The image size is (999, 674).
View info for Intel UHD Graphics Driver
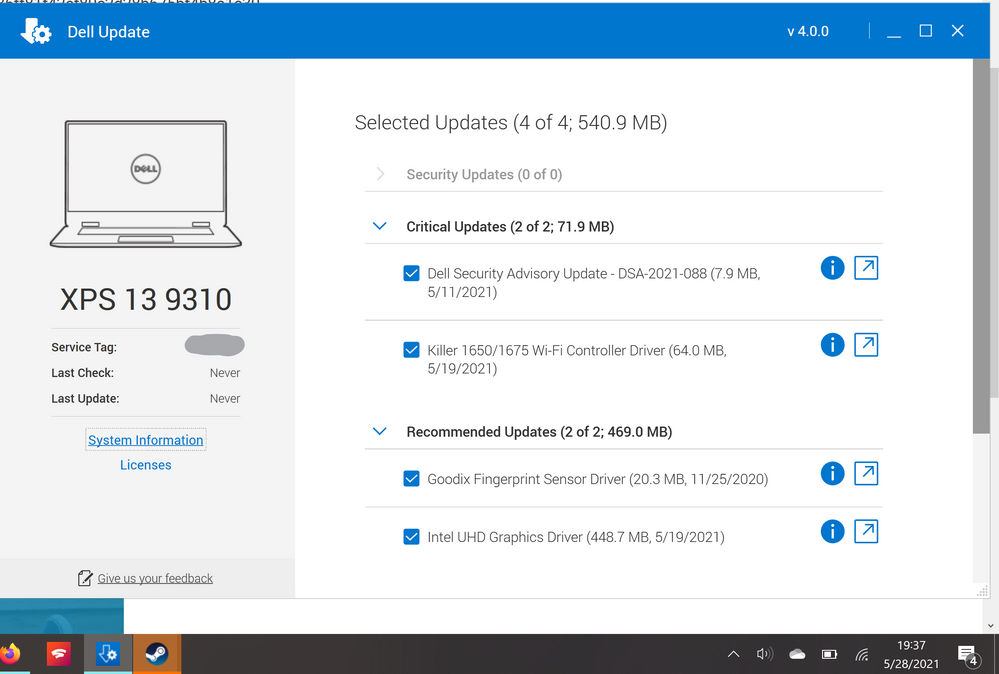click(832, 531)
